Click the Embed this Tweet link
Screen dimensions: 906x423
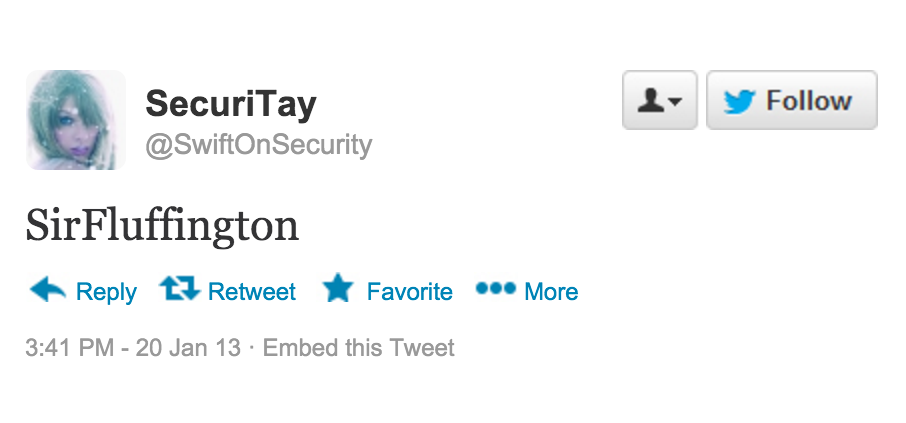(x=358, y=348)
